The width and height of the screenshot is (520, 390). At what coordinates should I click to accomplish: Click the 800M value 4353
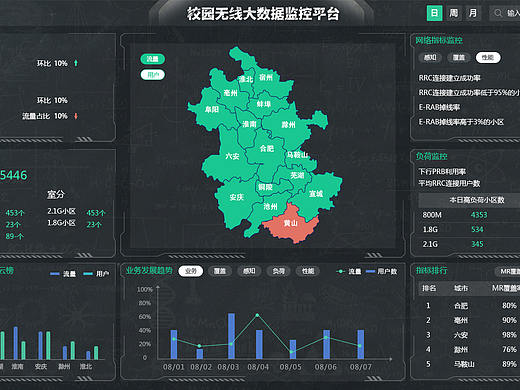479,215
